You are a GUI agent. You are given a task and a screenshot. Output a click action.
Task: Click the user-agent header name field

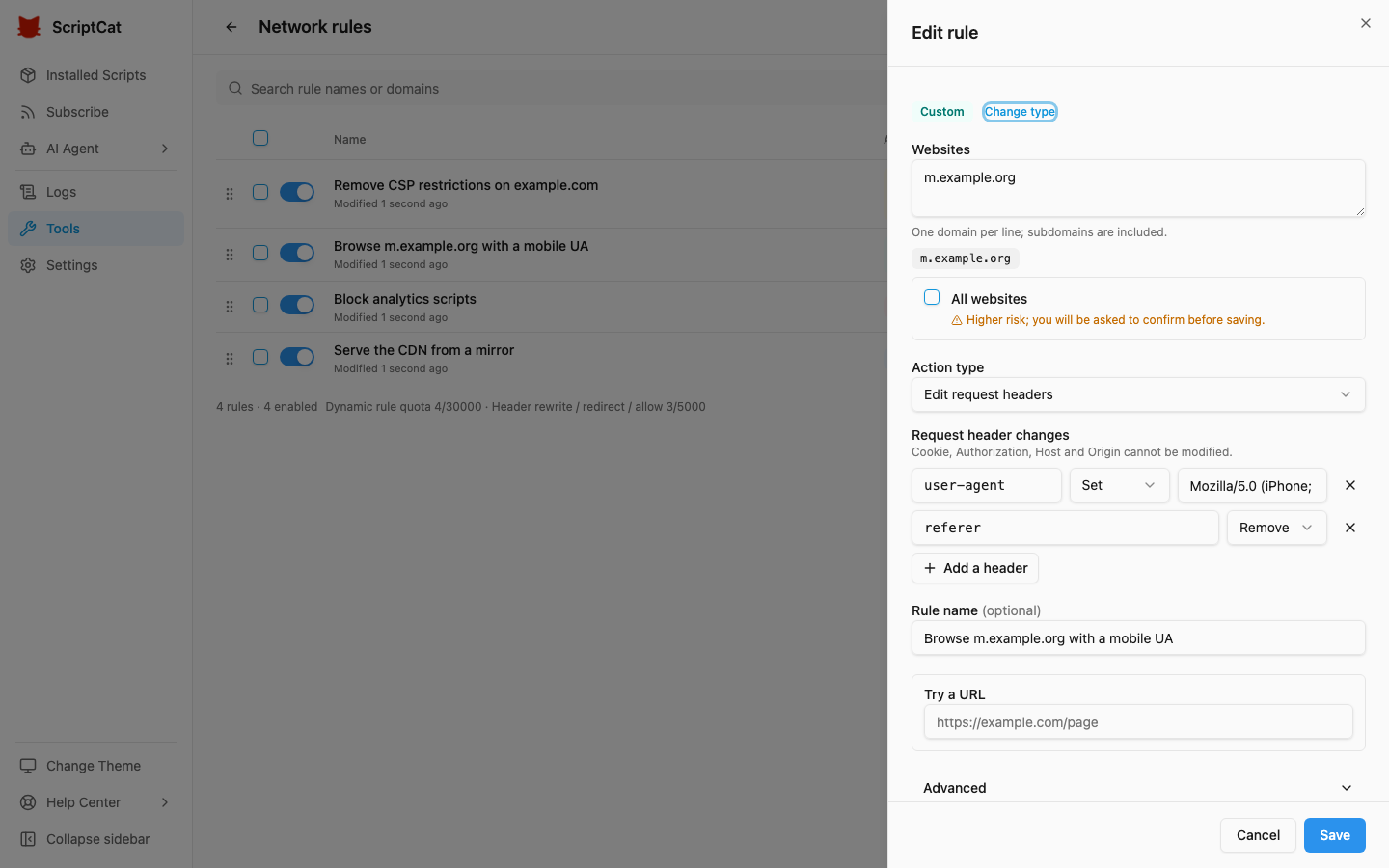[987, 485]
